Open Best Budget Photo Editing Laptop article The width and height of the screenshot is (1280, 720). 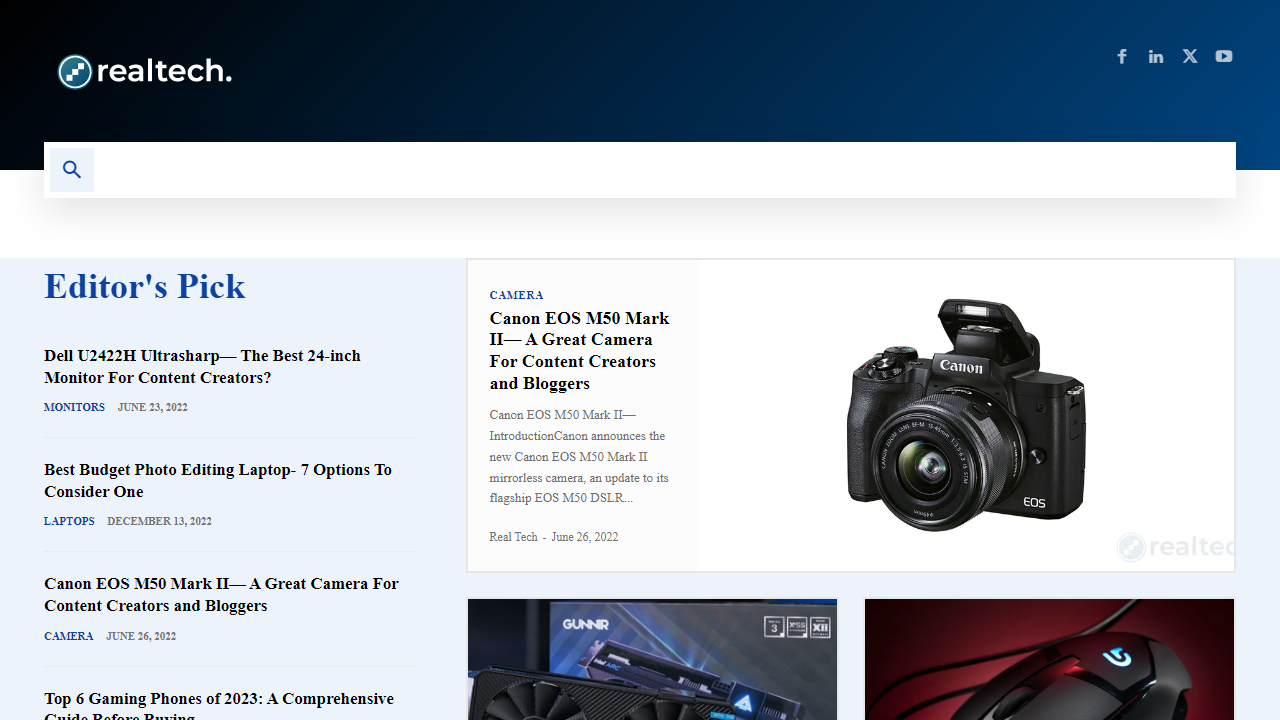[218, 481]
